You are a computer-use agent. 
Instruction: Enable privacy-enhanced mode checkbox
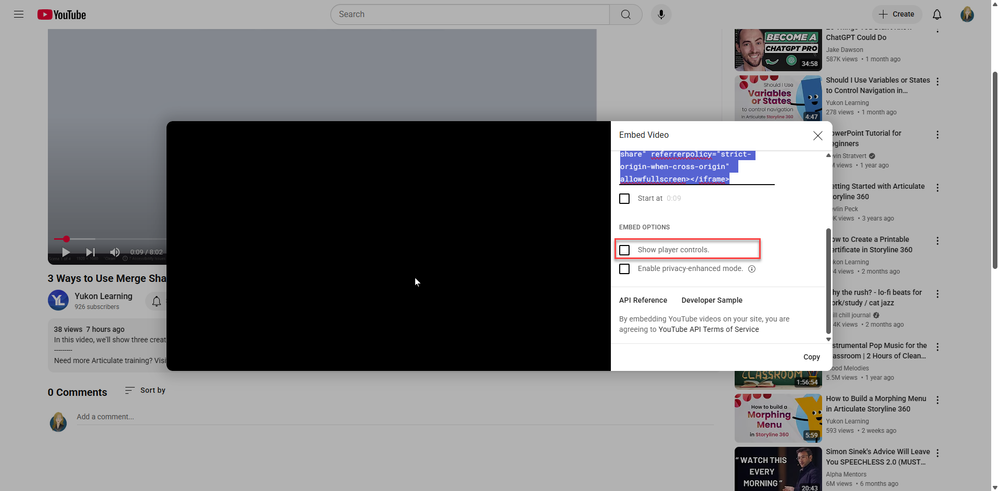(x=625, y=269)
